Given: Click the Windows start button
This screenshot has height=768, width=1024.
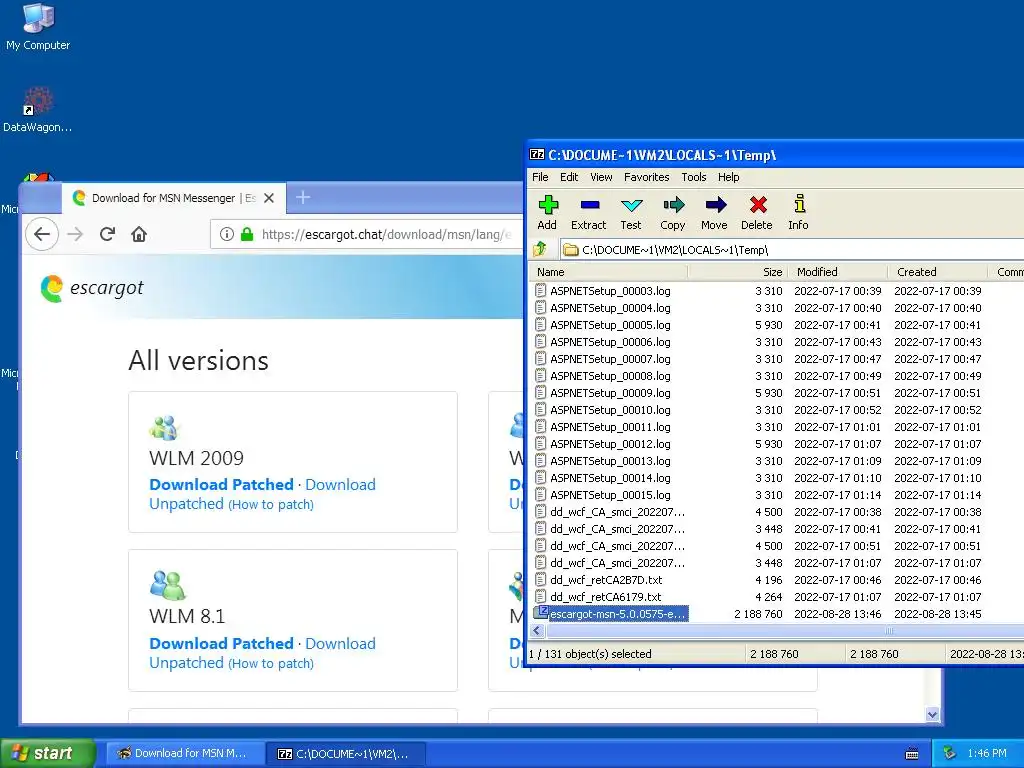Looking at the screenshot, I should (x=47, y=753).
